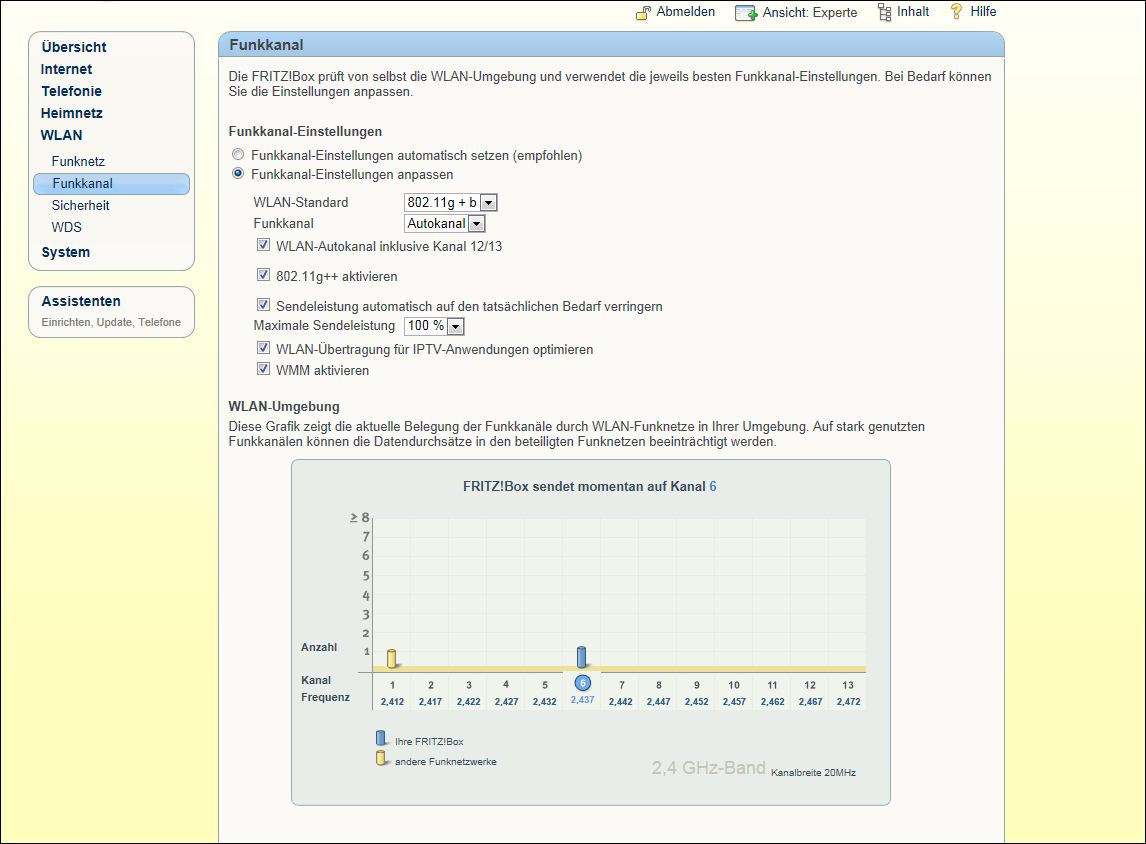Viewport: 1146px width, 844px height.
Task: Click the Inhalt tree icon
Action: pos(884,12)
